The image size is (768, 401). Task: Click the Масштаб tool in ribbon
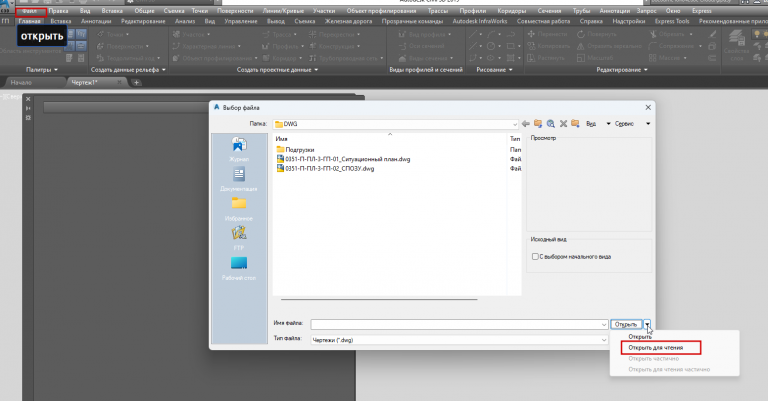click(x=595, y=58)
